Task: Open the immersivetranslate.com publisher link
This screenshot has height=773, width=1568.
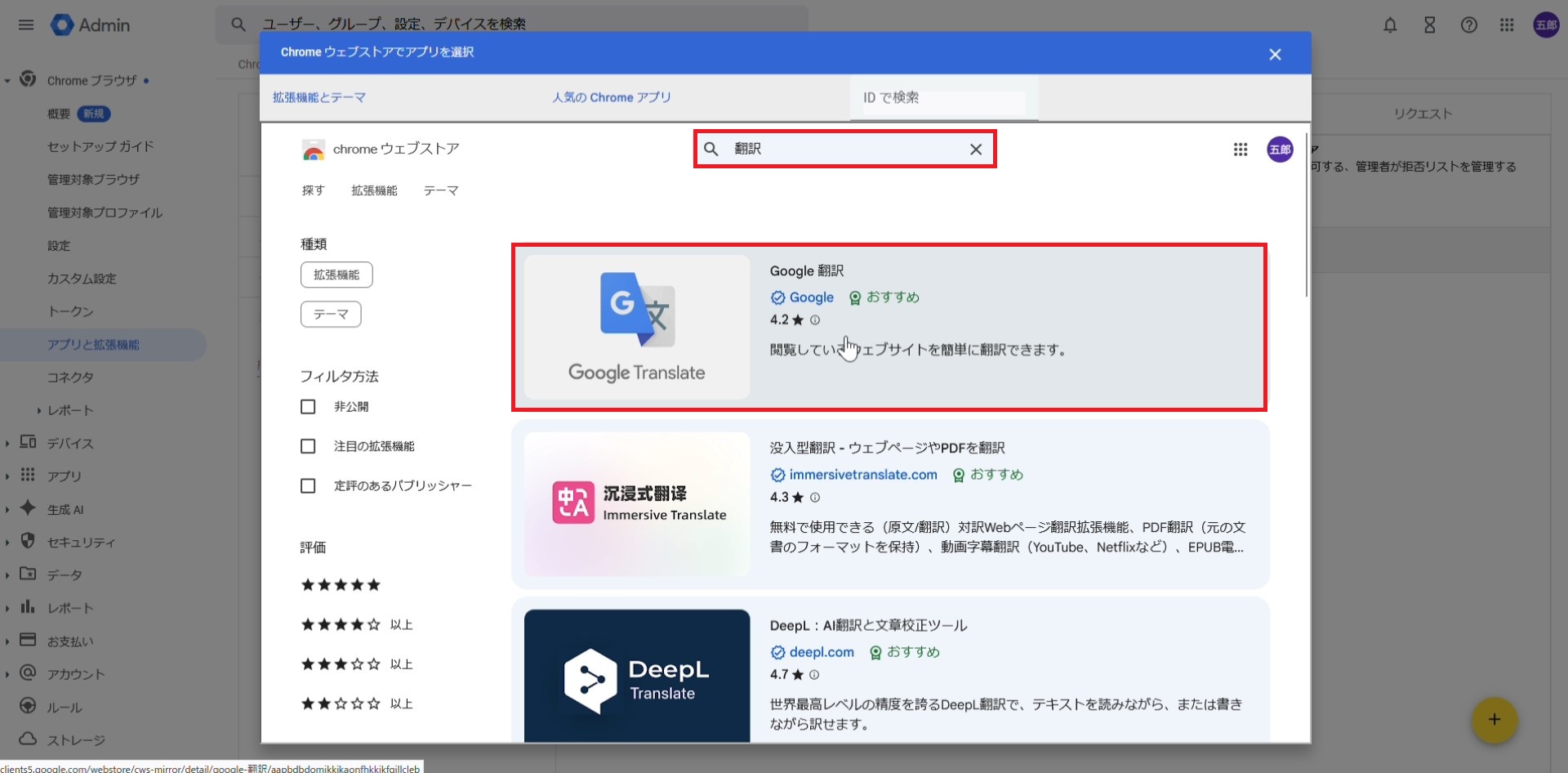Action: (x=862, y=475)
